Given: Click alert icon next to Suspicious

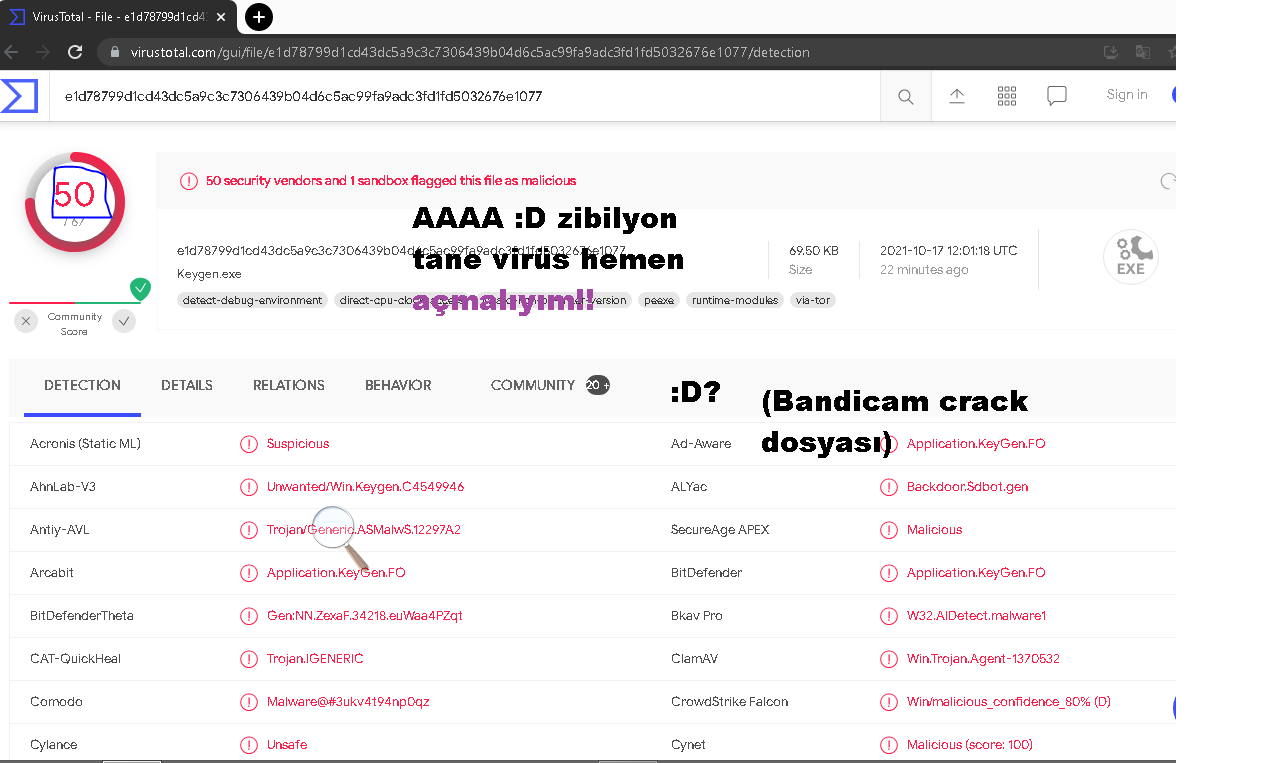Looking at the screenshot, I should [249, 444].
